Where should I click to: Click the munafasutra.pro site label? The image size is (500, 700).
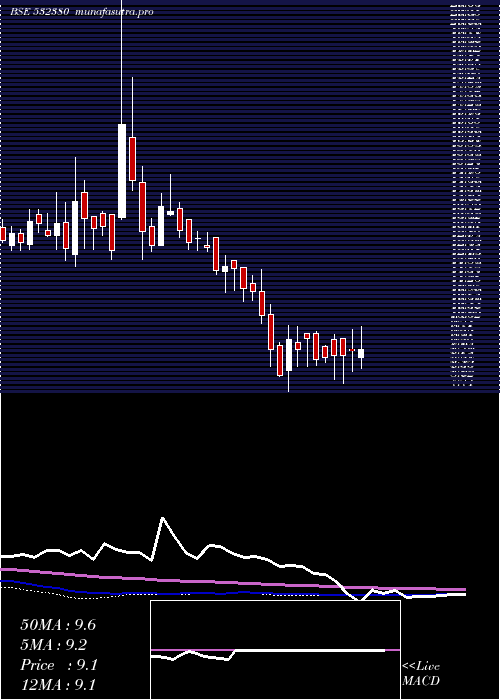tap(115, 12)
